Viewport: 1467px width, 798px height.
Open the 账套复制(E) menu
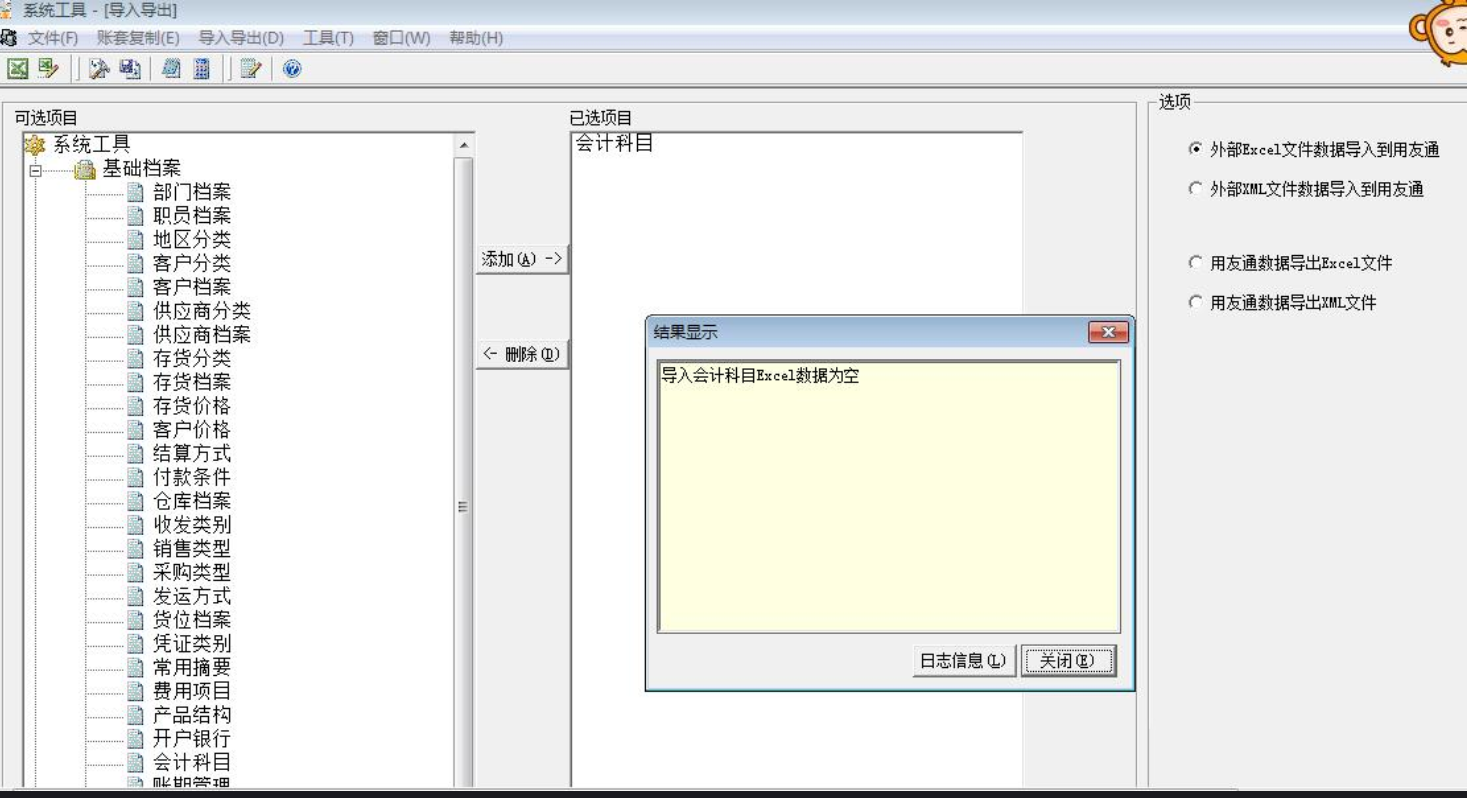coord(138,38)
